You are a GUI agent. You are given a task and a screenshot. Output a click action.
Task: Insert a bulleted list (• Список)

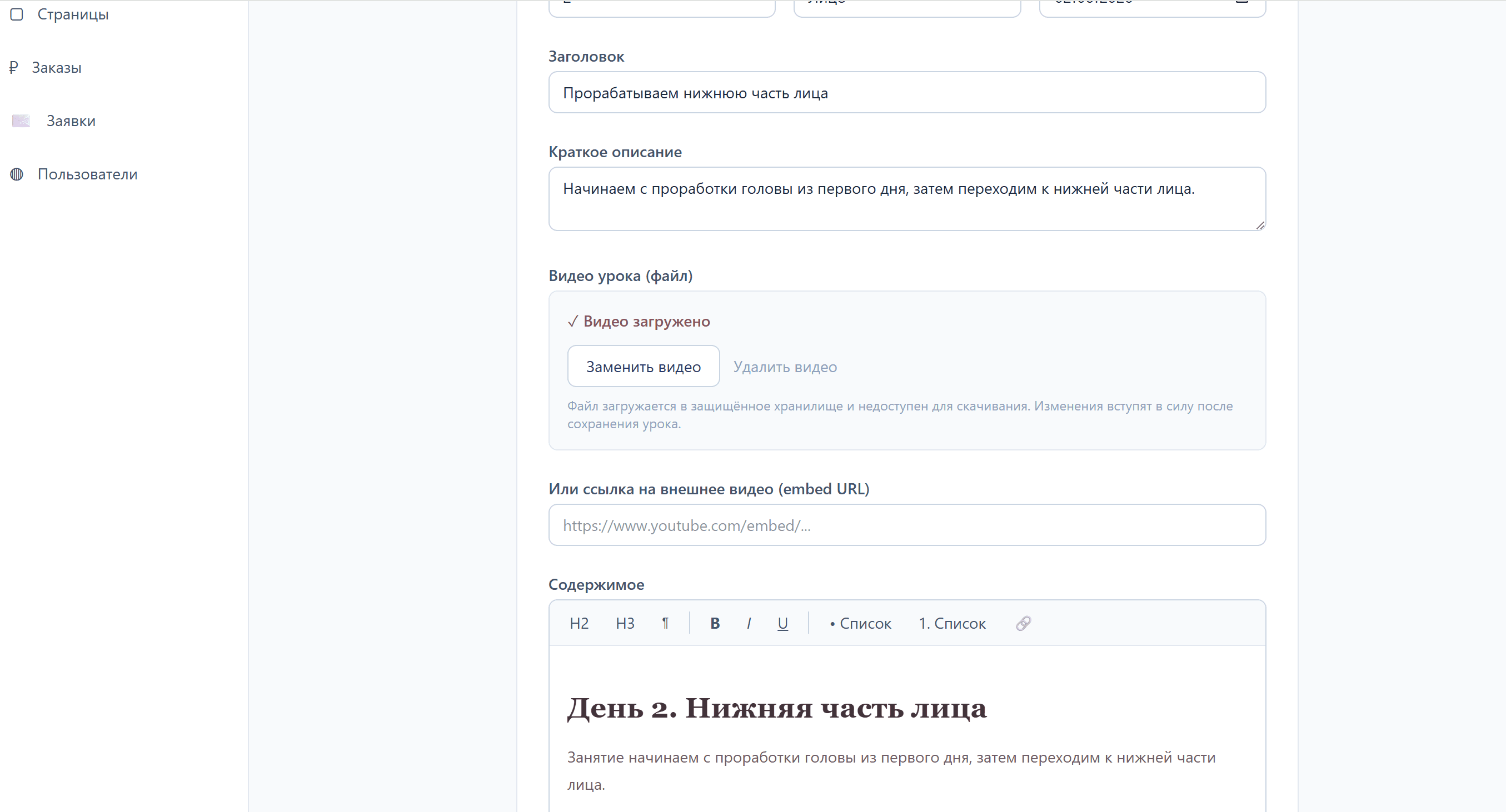click(860, 623)
